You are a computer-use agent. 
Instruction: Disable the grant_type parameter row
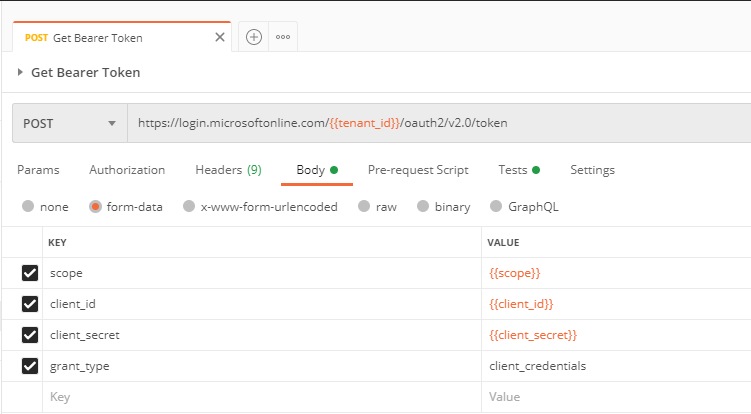click(30, 366)
